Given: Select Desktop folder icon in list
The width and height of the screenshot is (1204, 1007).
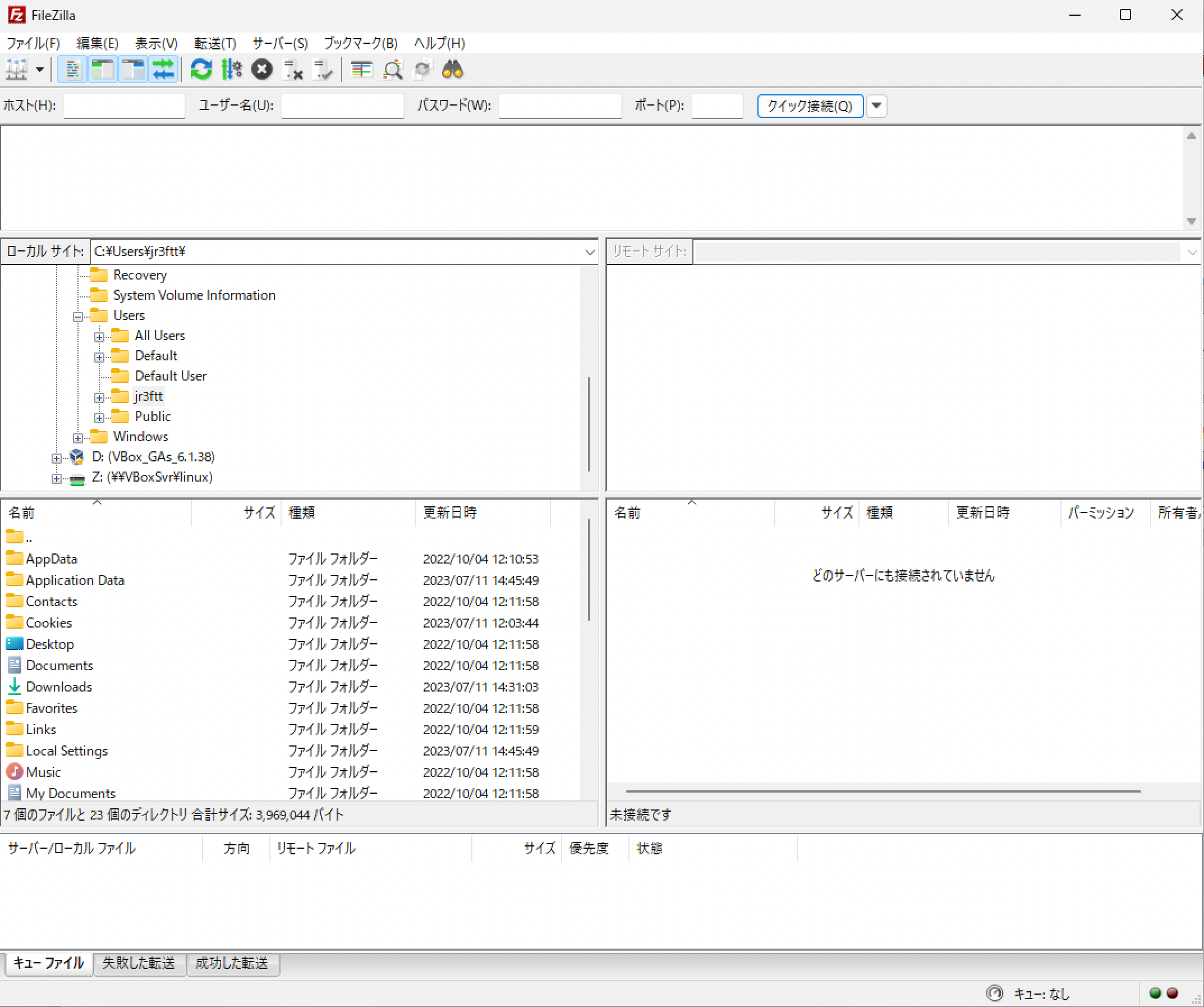Looking at the screenshot, I should (15, 643).
